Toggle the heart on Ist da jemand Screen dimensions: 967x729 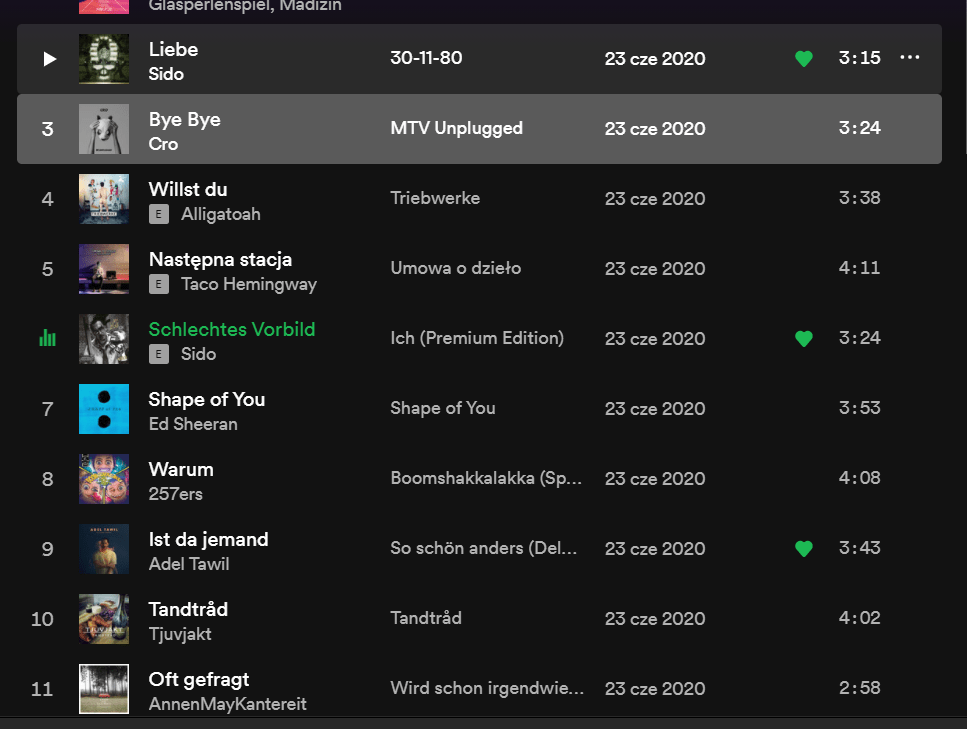[803, 549]
